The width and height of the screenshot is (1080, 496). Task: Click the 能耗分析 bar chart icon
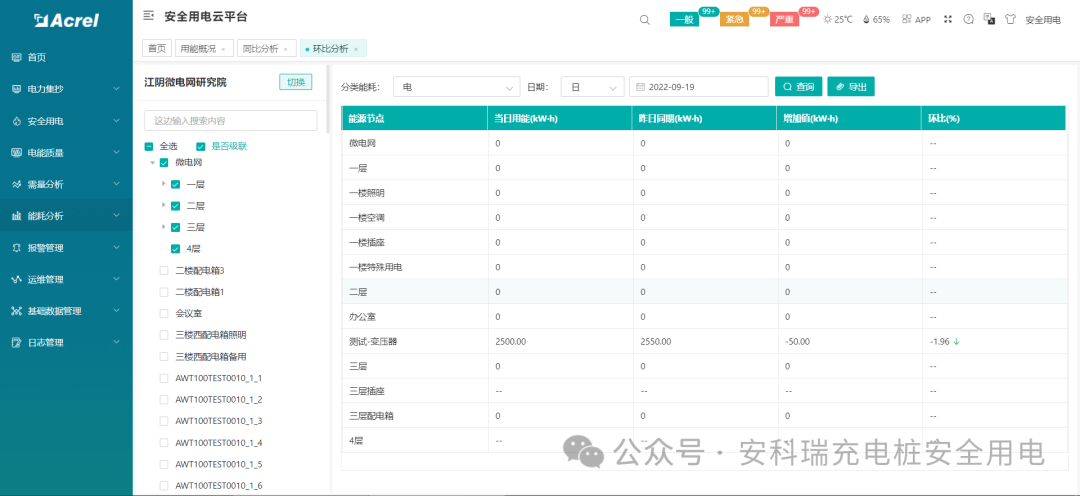(x=17, y=216)
